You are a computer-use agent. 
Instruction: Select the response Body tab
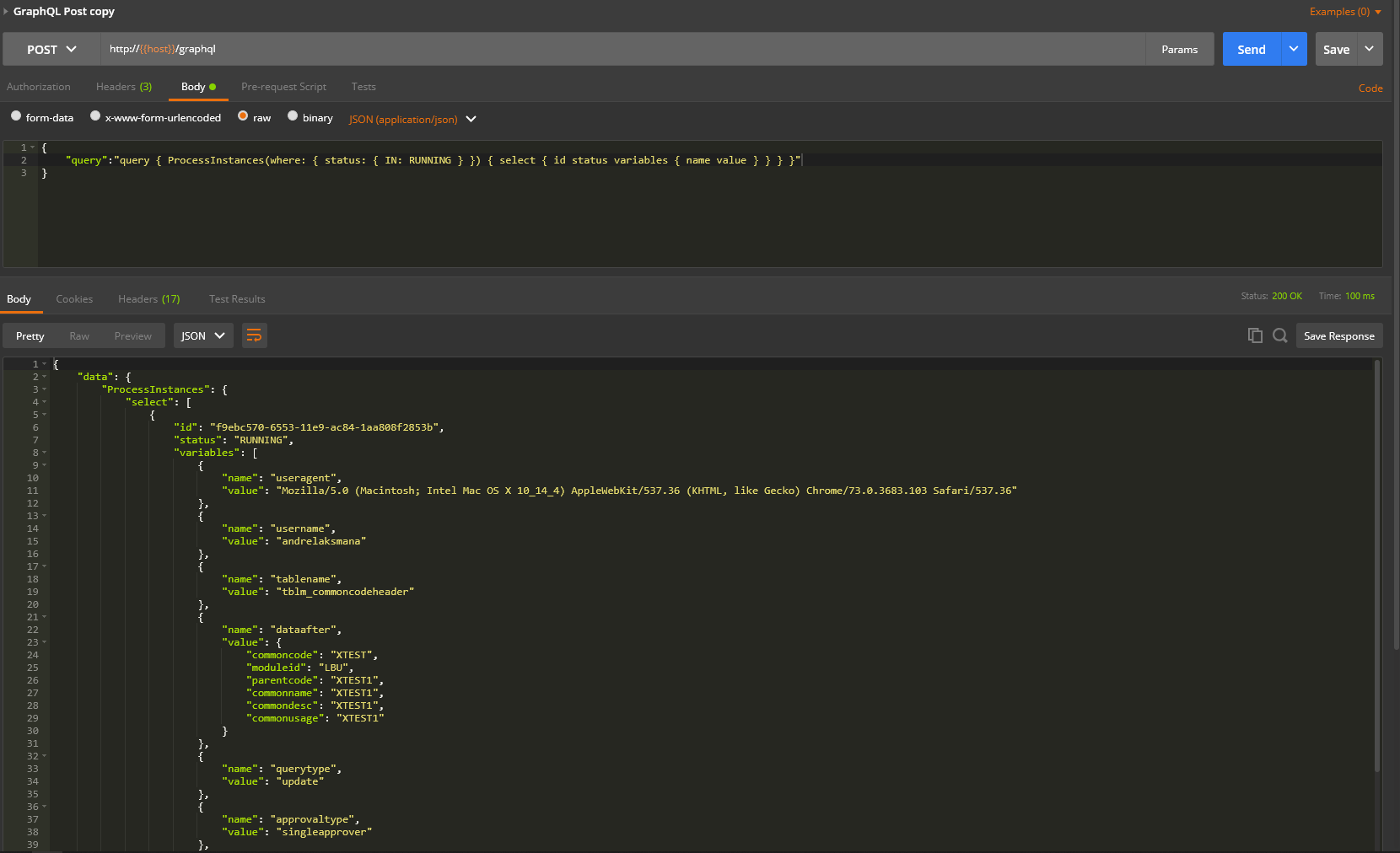[x=19, y=299]
